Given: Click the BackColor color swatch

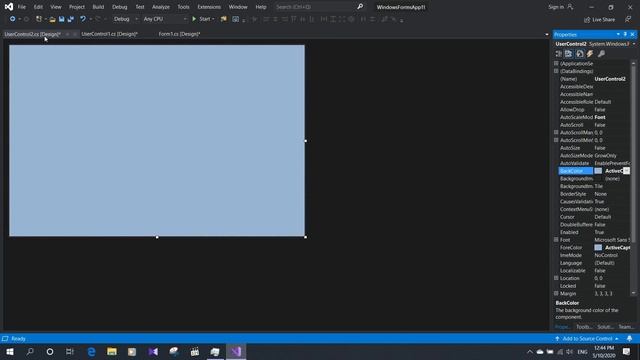Looking at the screenshot, I should [598, 171].
